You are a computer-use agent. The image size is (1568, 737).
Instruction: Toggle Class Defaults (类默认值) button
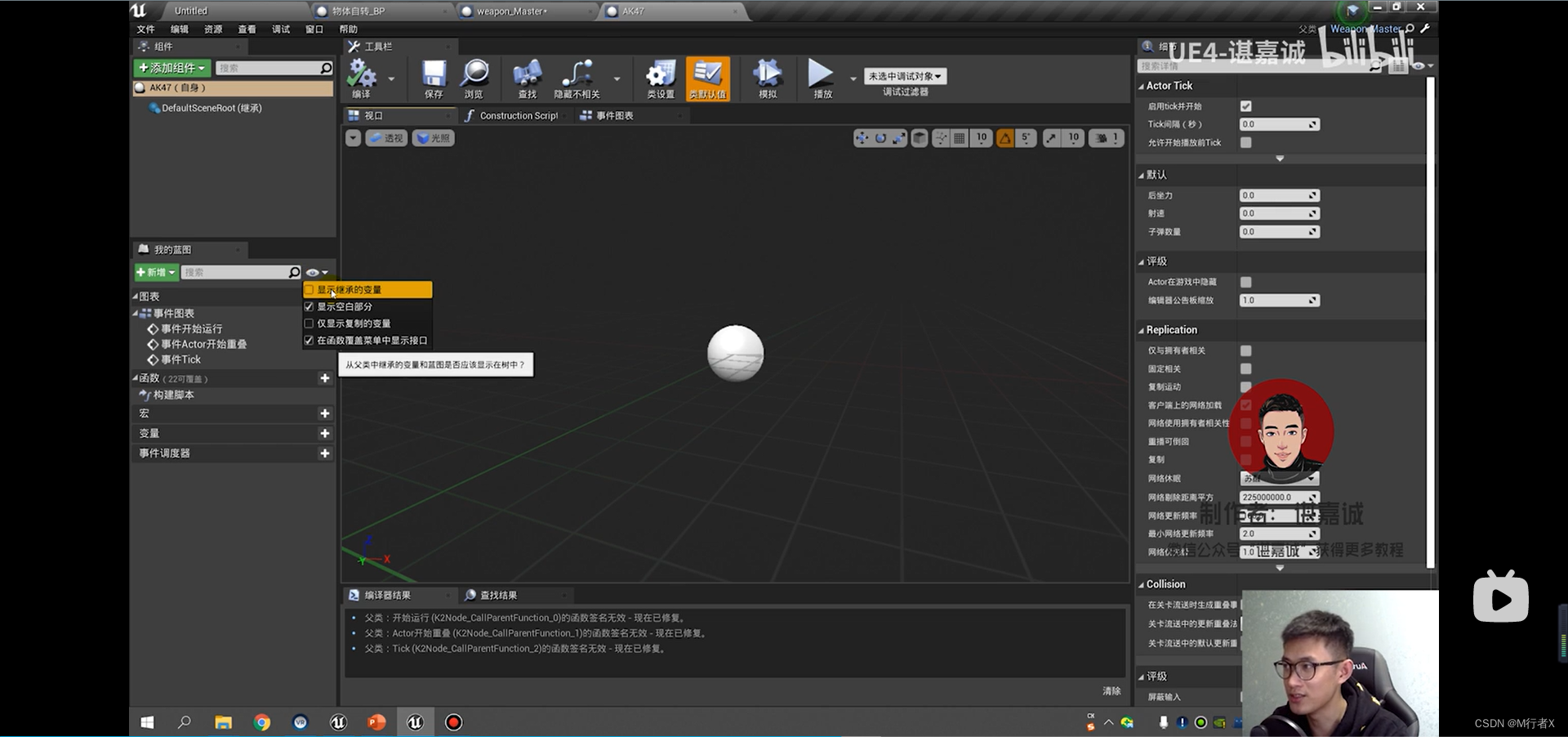tap(707, 78)
